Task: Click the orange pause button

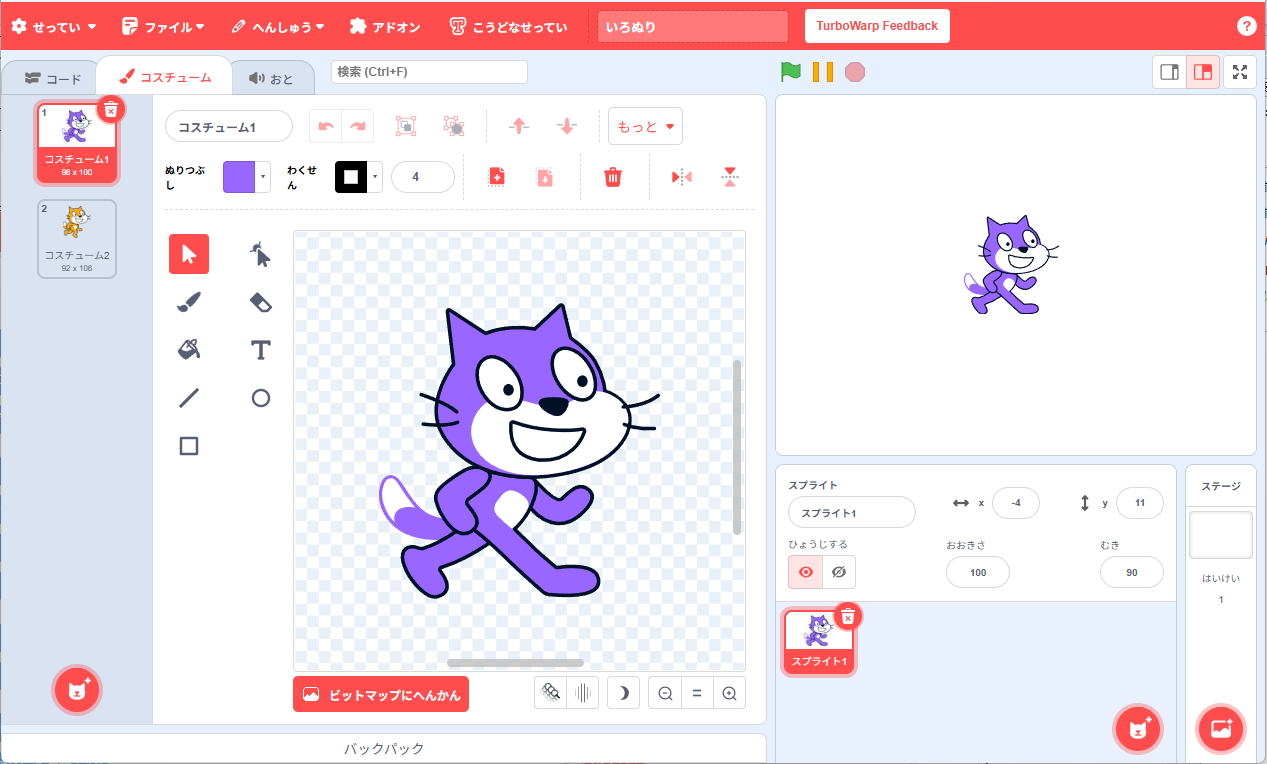Action: pyautogui.click(x=823, y=72)
